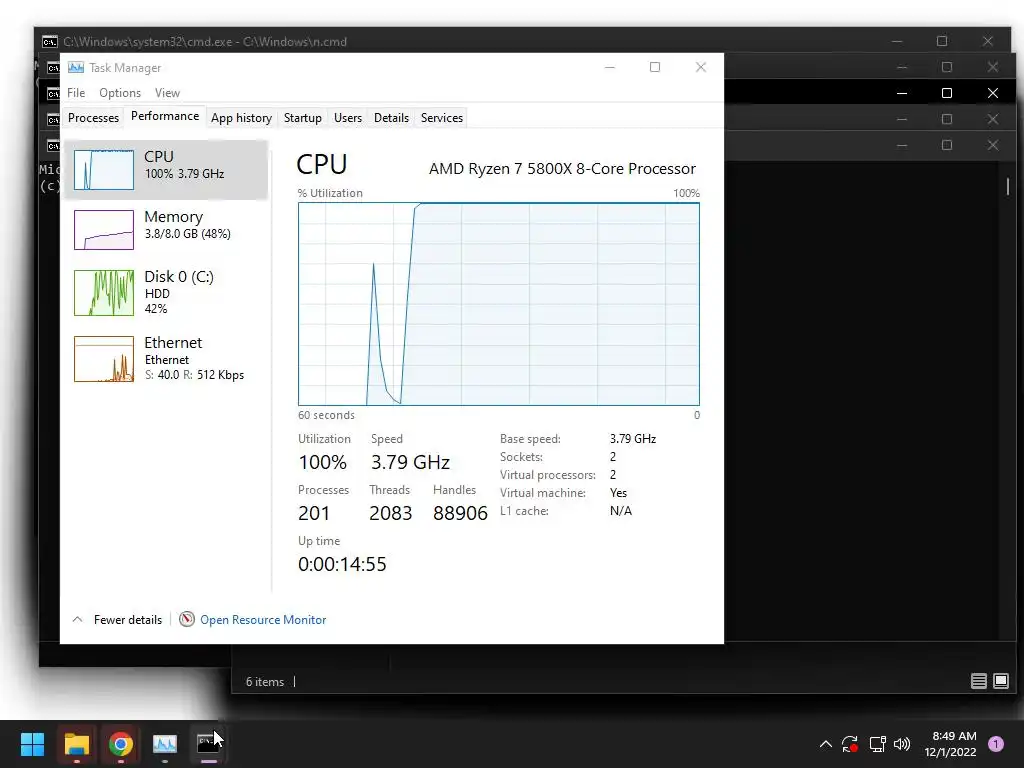
Task: Click the CPU utilization graph area
Action: [x=498, y=304]
